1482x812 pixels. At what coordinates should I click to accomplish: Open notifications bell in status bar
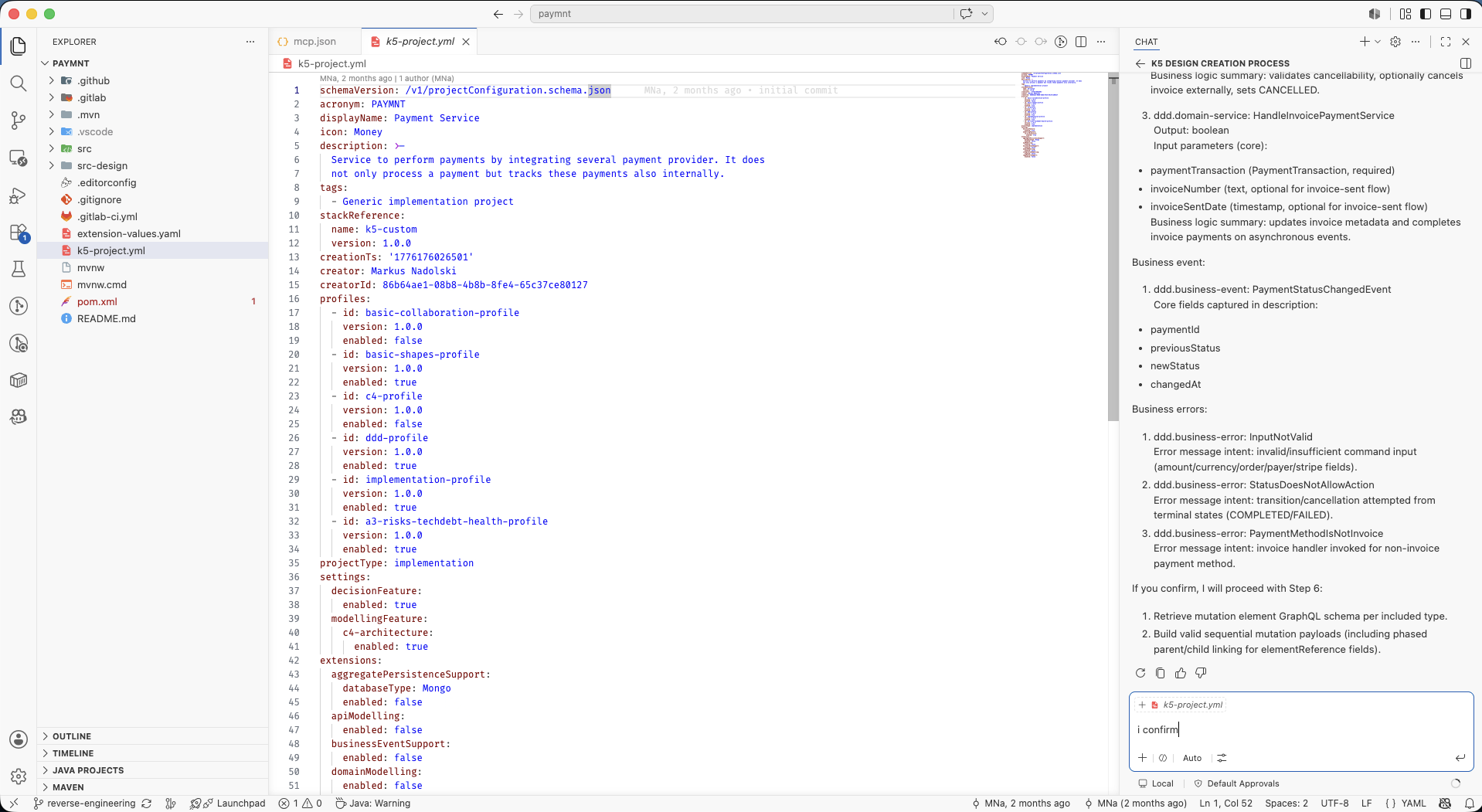tap(1469, 804)
